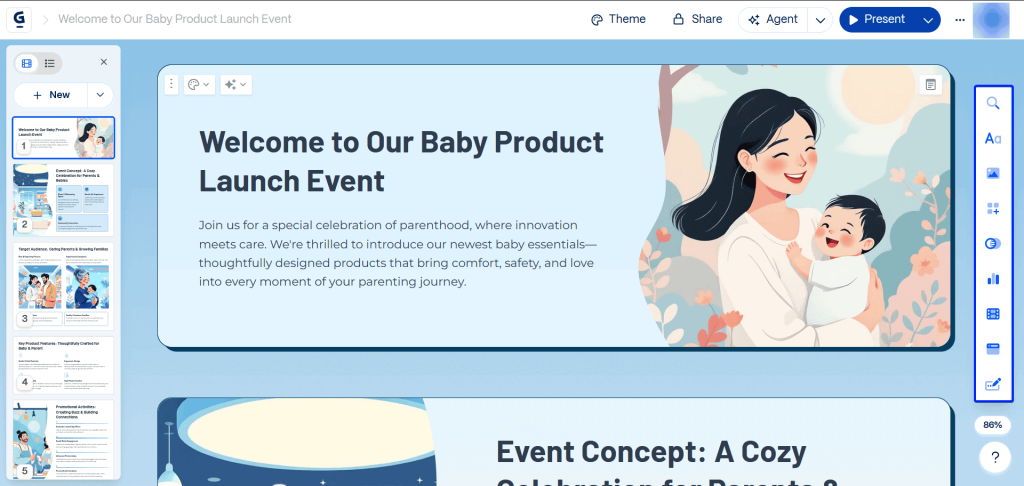Select slide 3 Target Audience thumbnail
Viewport: 1024px width, 486px height.
(63, 286)
